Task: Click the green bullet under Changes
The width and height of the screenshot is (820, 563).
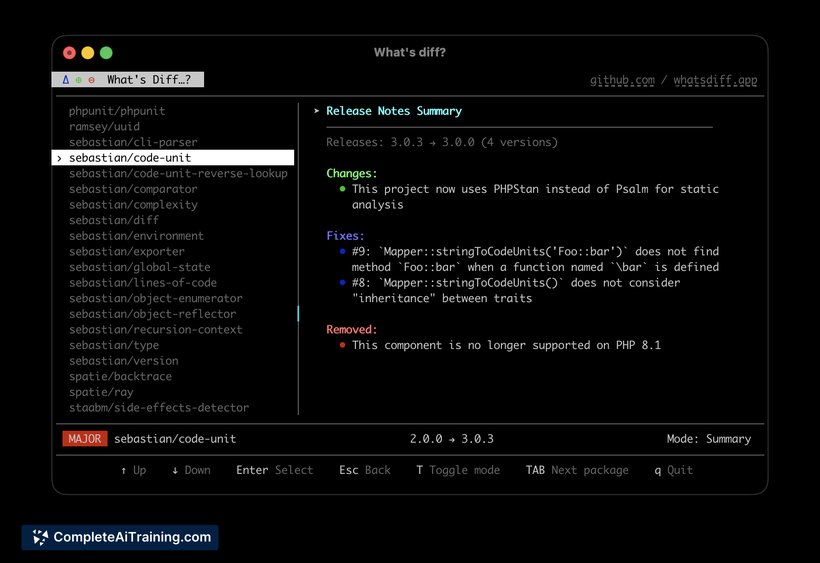Action: coord(342,189)
